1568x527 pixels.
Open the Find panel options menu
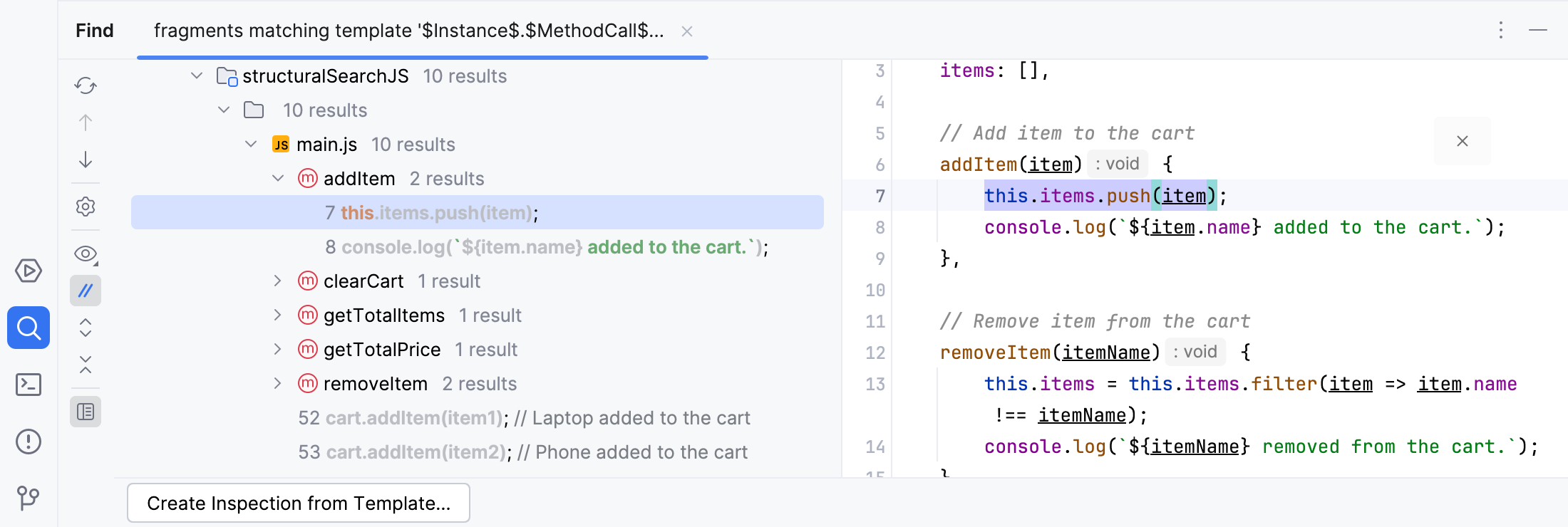pyautogui.click(x=1501, y=30)
